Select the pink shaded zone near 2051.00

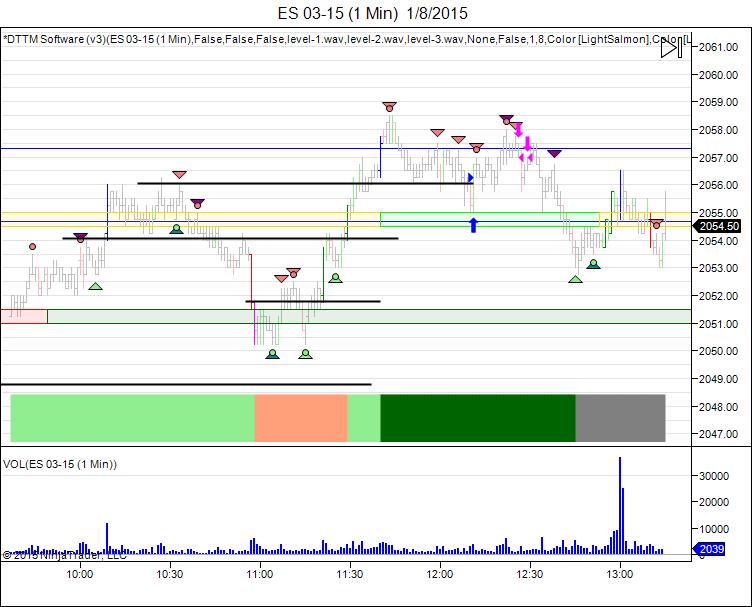coord(24,316)
